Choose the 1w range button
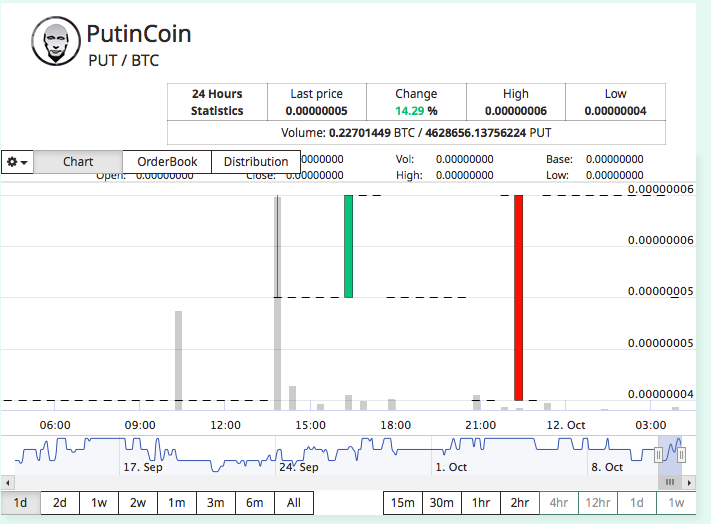711x524 pixels. 98,503
